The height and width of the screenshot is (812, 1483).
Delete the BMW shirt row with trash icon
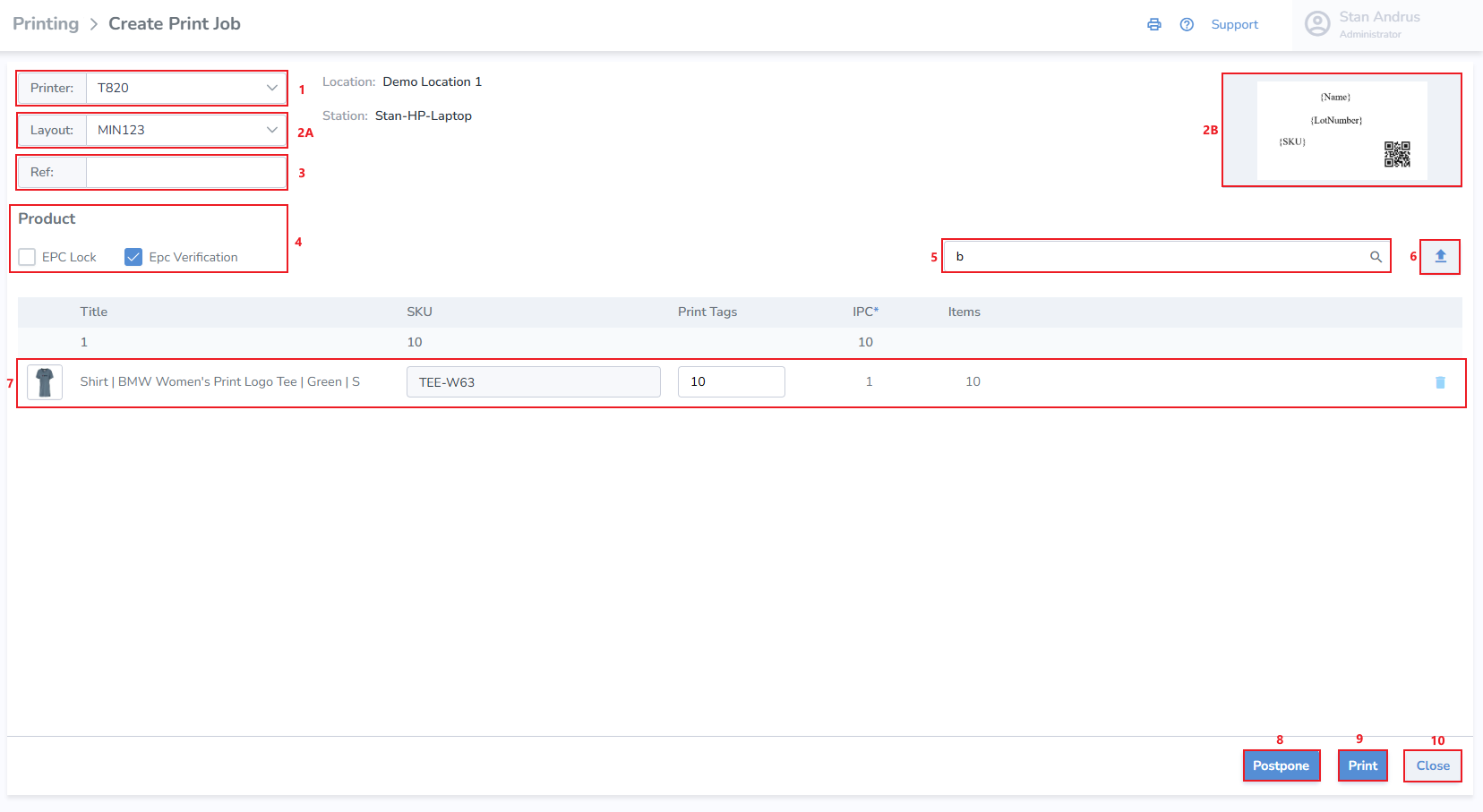[1440, 382]
